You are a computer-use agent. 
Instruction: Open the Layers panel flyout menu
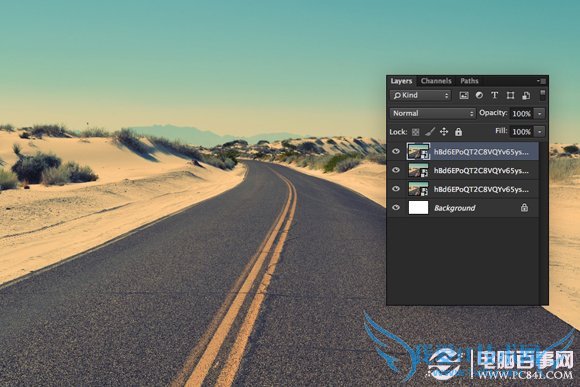(x=542, y=81)
